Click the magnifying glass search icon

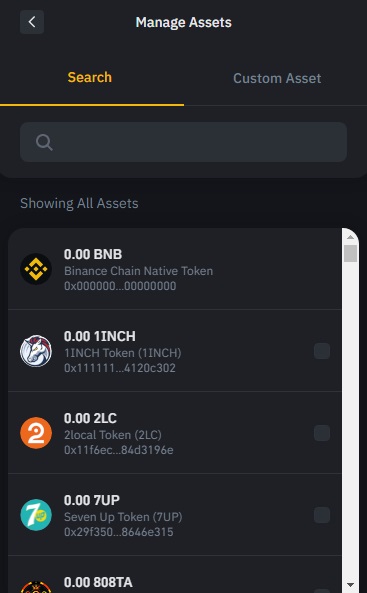44,143
